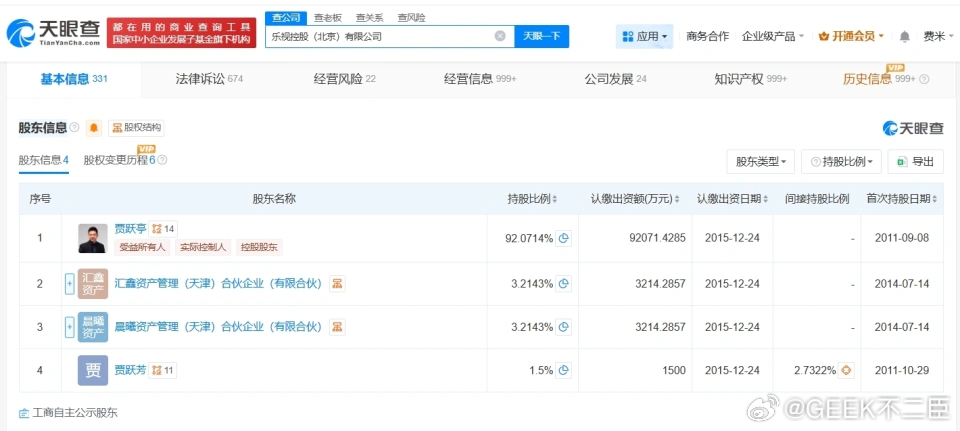
Task: Click the 贾 avatar of 贾跃芳
Action: pos(93,370)
